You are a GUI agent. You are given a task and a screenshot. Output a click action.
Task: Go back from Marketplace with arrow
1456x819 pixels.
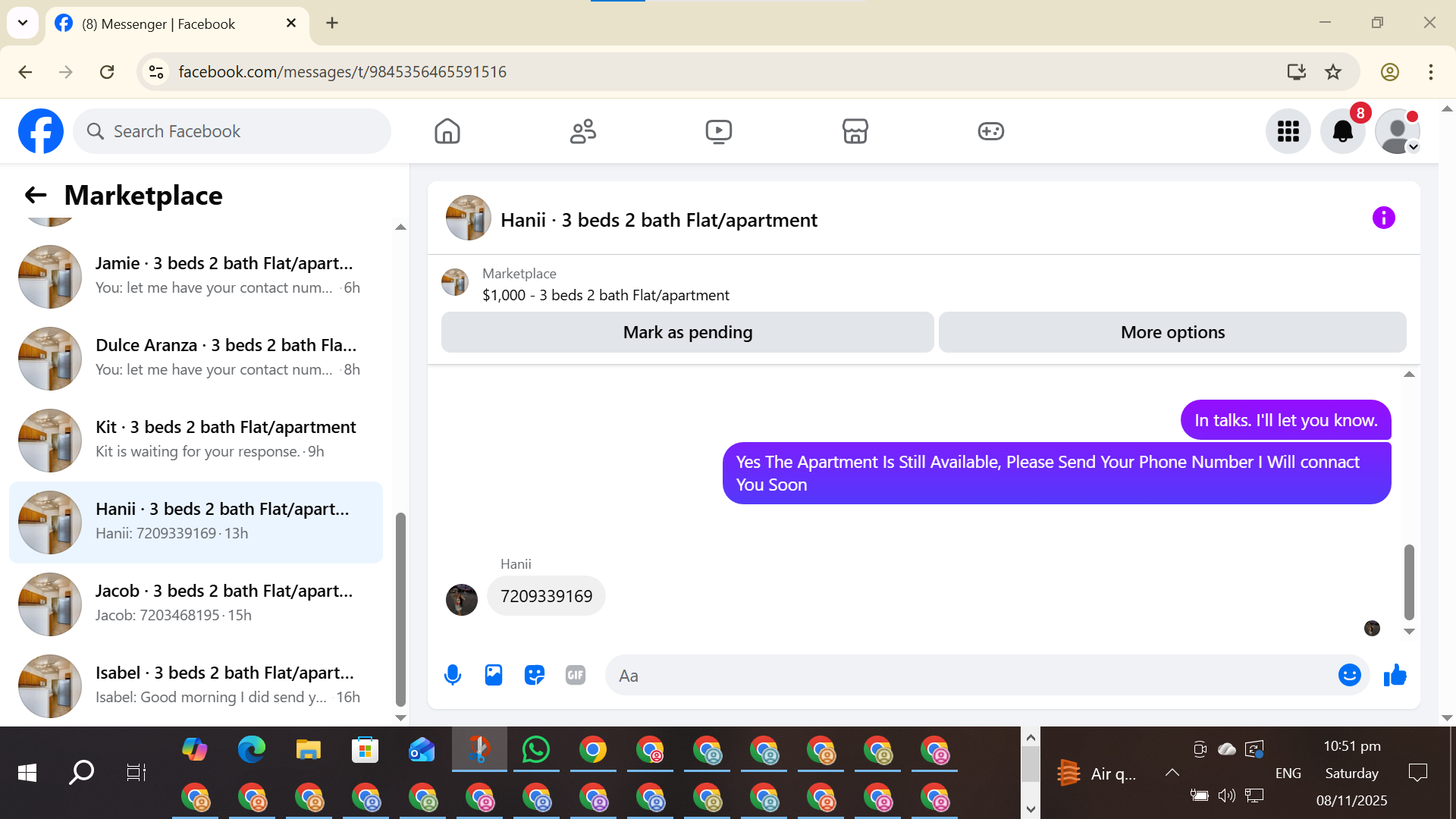(x=36, y=196)
